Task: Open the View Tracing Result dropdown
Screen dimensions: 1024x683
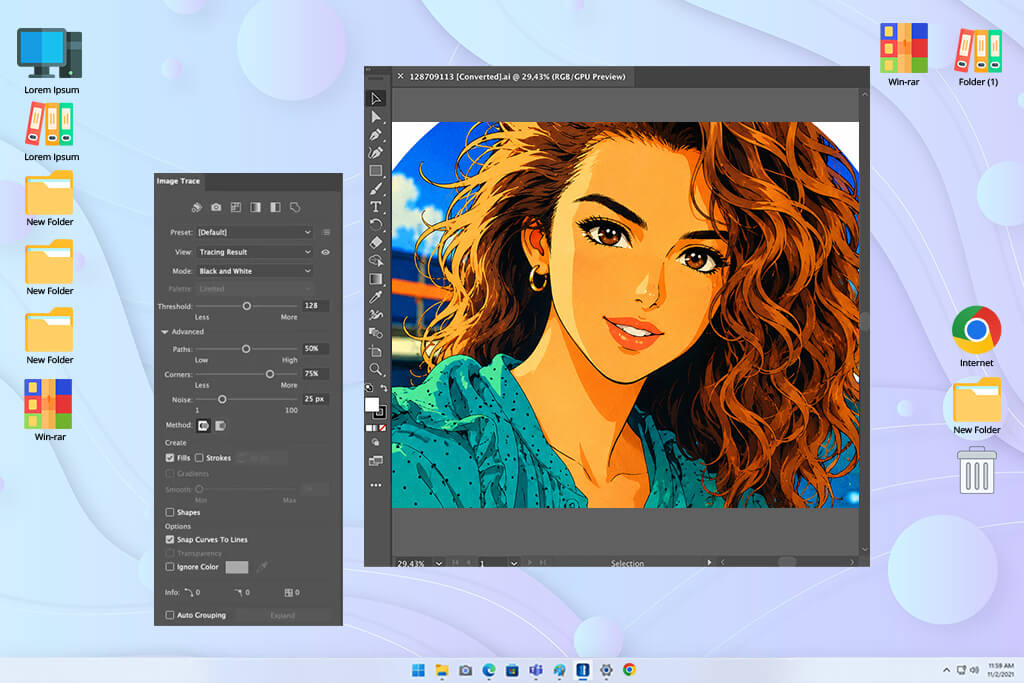Action: tap(255, 252)
